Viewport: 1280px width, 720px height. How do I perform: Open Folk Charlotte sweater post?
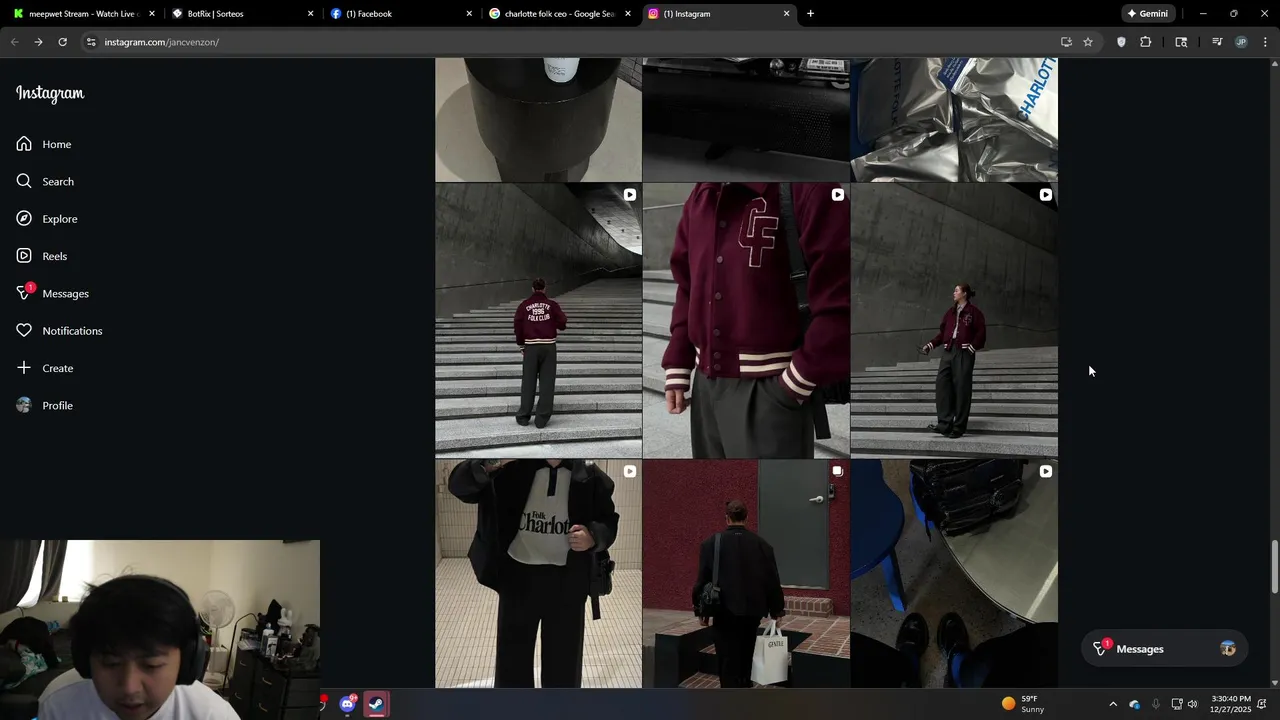tap(538, 574)
